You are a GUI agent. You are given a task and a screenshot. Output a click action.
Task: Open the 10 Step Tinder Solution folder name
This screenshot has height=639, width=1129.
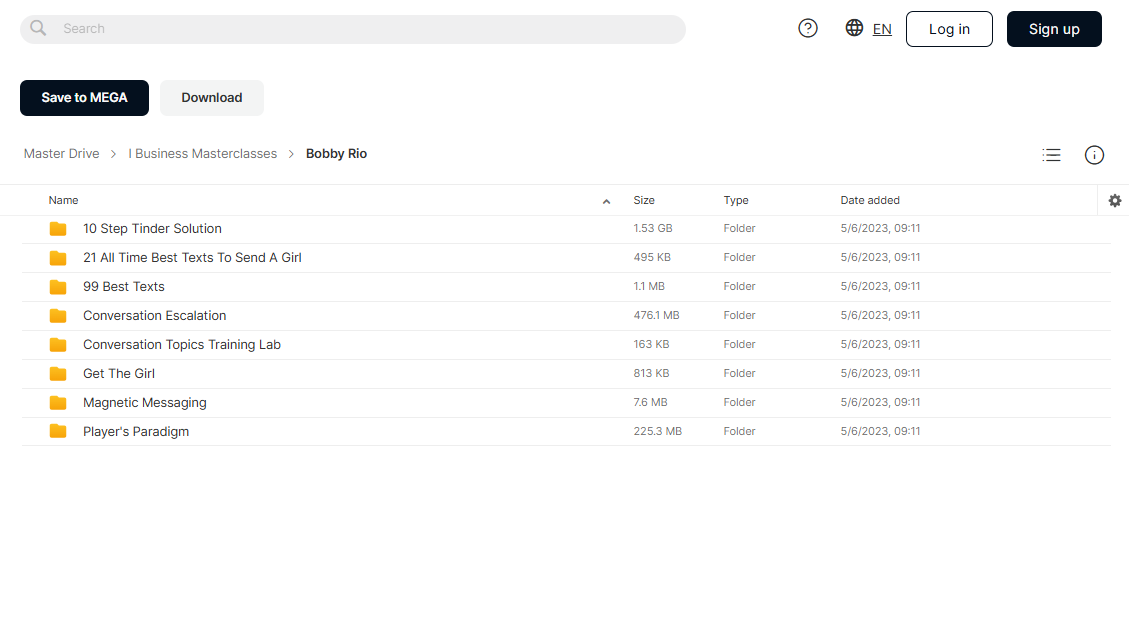coord(152,228)
